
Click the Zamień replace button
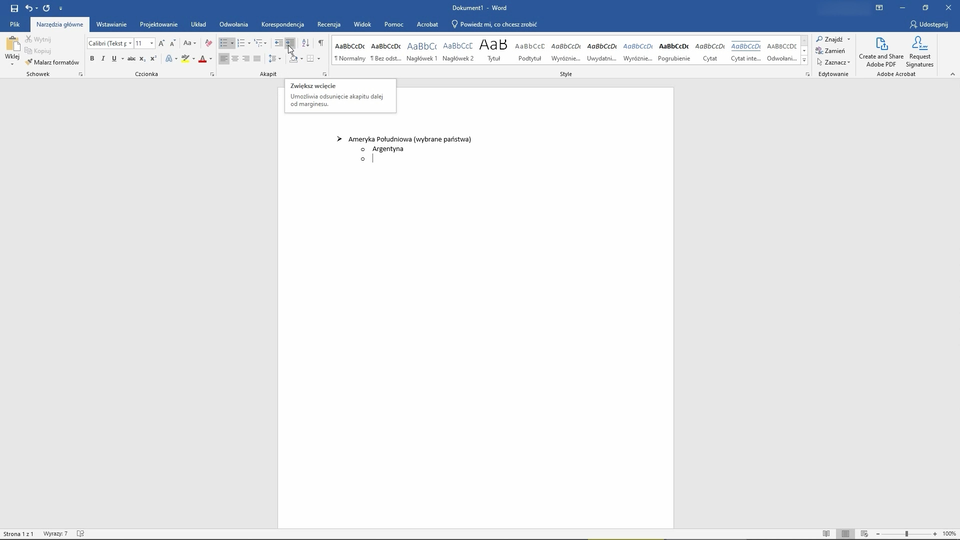831,51
